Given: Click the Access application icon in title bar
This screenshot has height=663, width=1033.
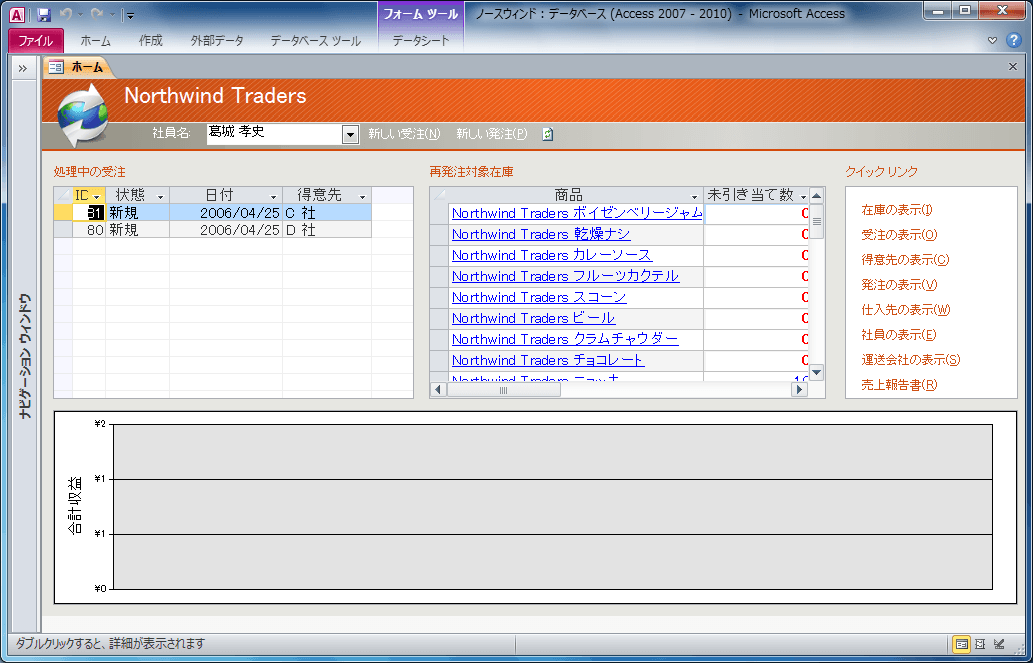Looking at the screenshot, I should tap(18, 14).
